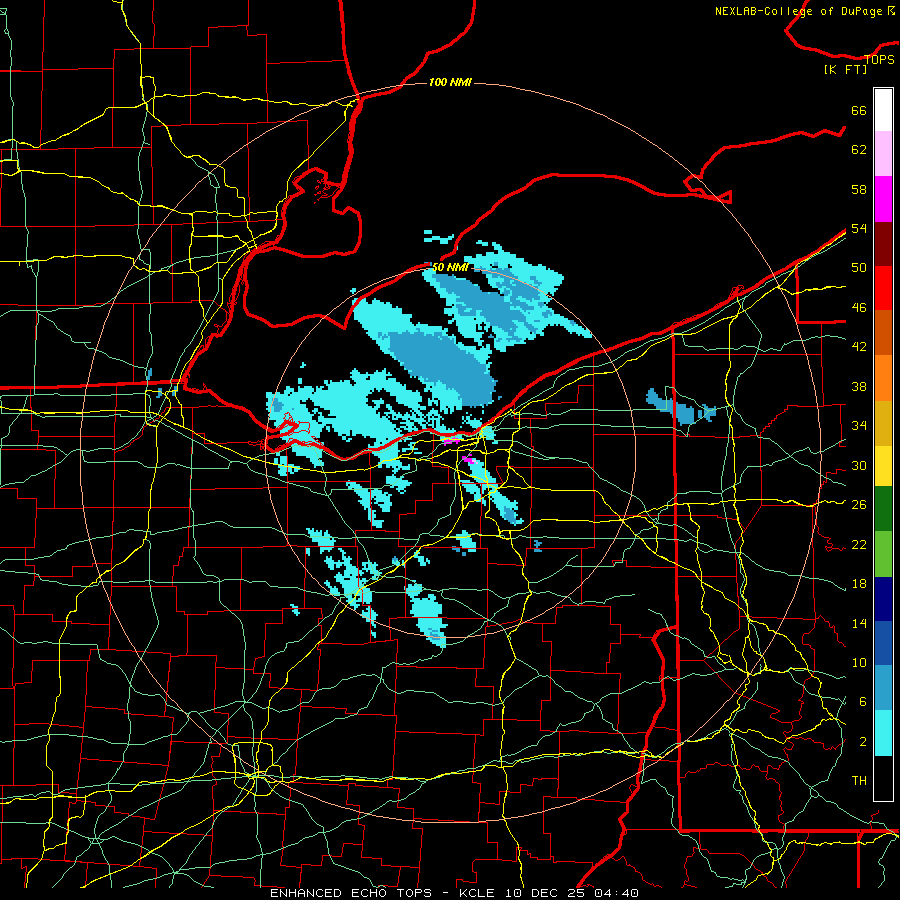The height and width of the screenshot is (900, 900).
Task: Click the 10 DEC 25 date stamp
Action: 544,893
